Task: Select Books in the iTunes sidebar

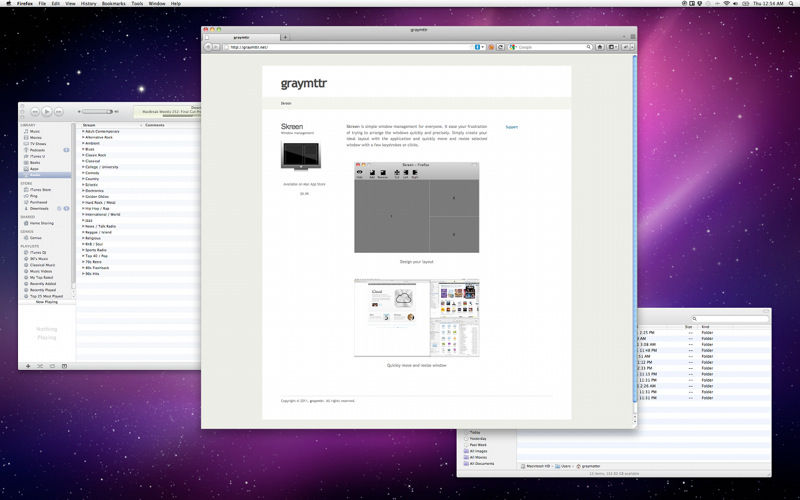Action: point(35,162)
